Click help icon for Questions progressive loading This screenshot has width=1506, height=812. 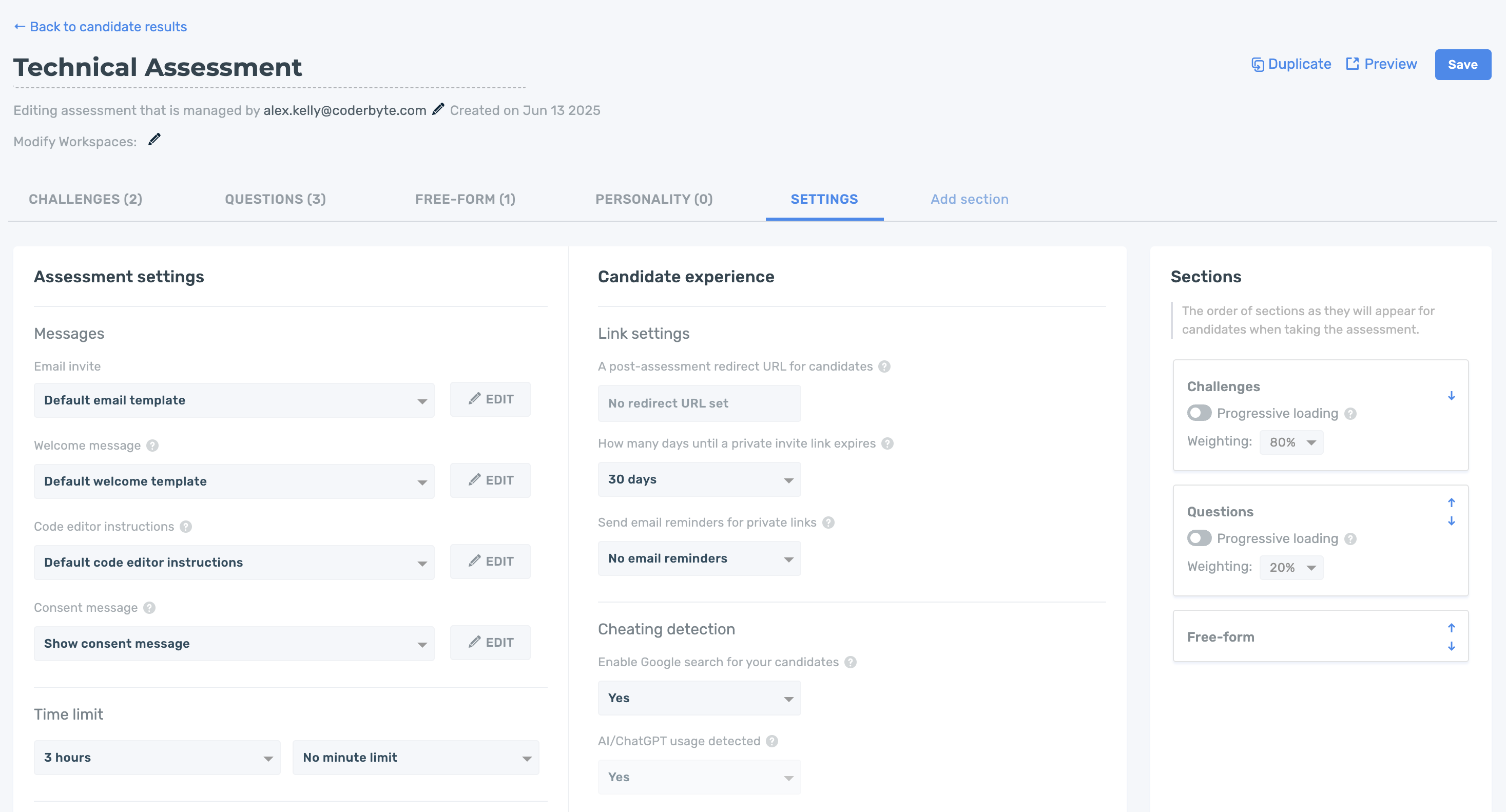pos(1350,539)
